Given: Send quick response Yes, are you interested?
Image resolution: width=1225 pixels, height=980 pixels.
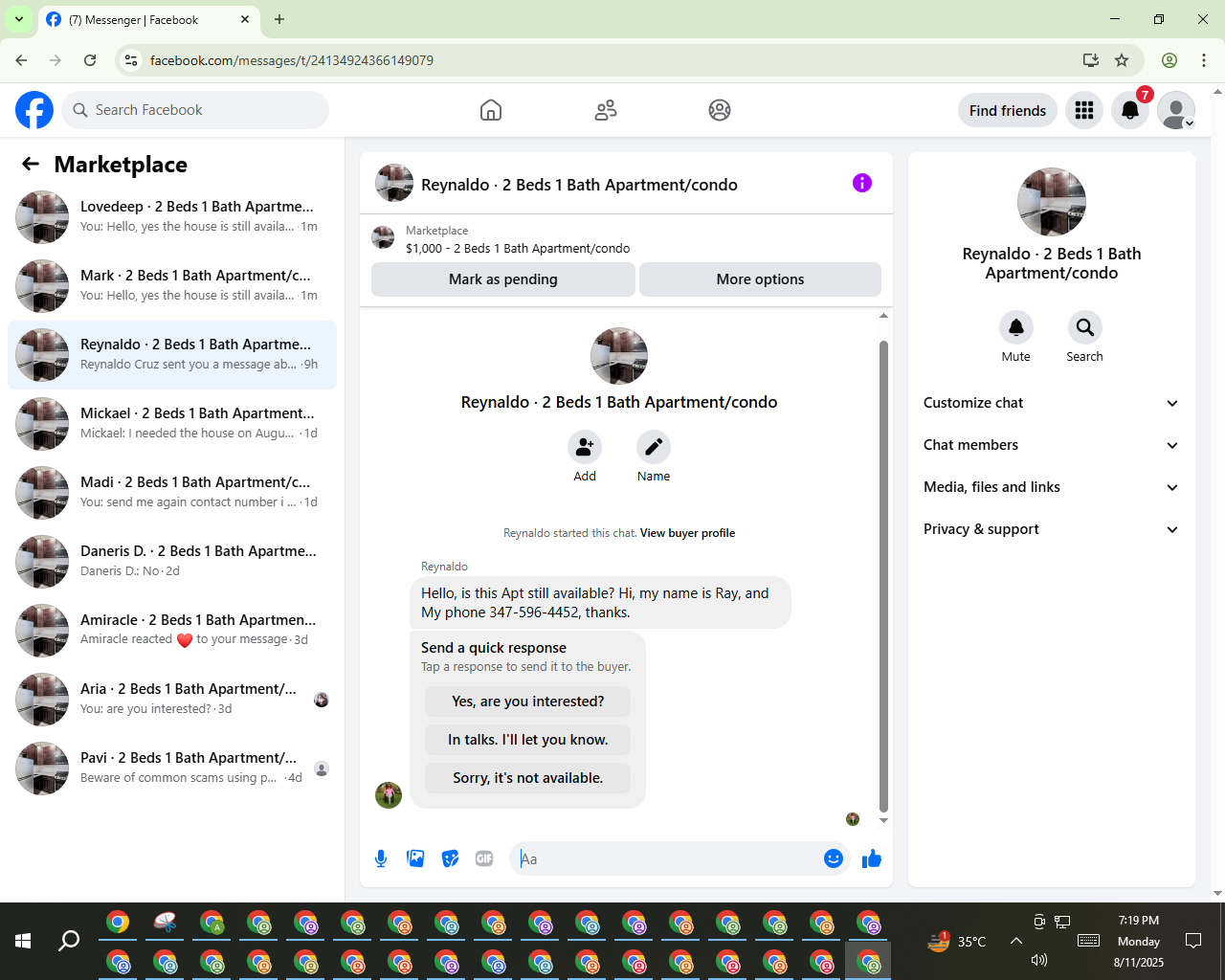Looking at the screenshot, I should tap(527, 702).
